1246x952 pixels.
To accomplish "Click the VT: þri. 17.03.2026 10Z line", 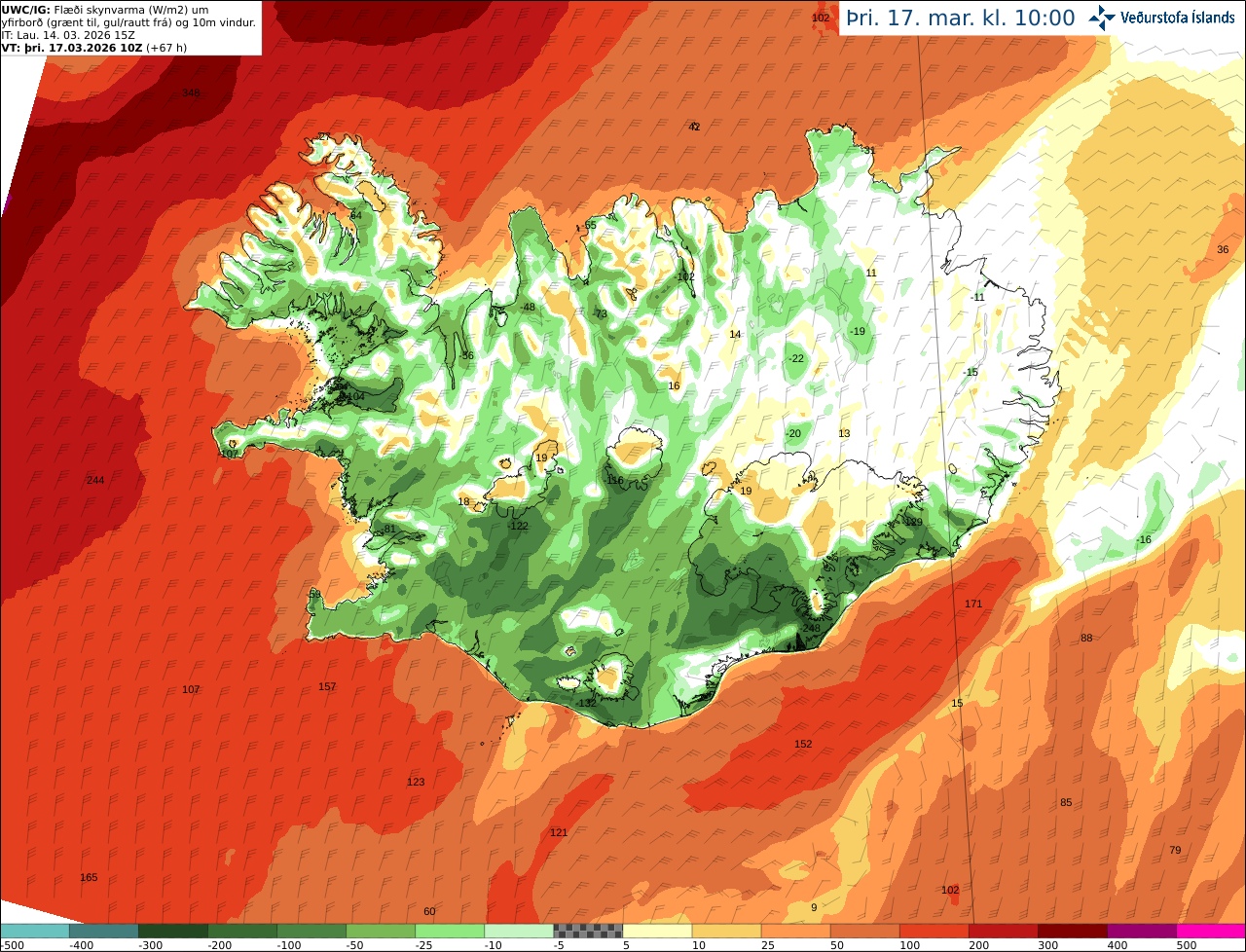I will (94, 48).
